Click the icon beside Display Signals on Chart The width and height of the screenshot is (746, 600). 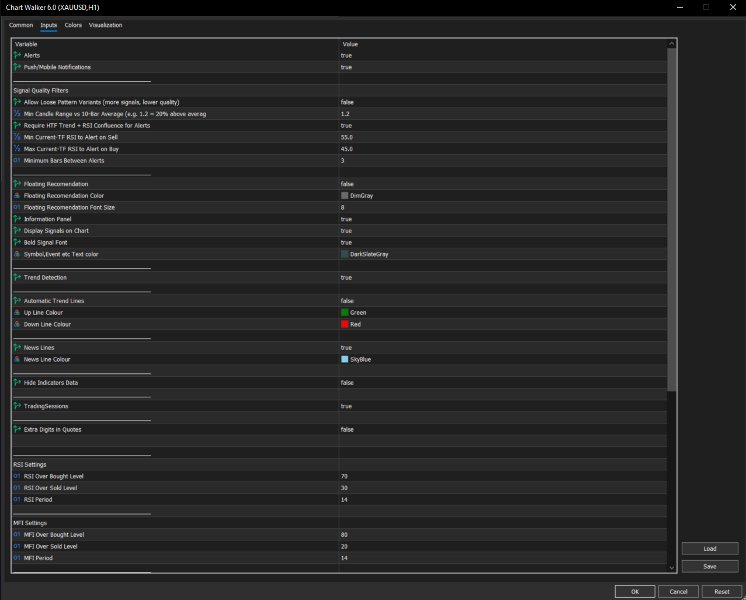click(17, 230)
